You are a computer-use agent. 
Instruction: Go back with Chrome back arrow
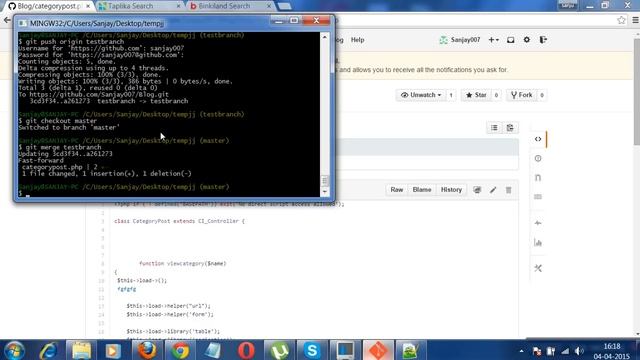[x=7, y=20]
